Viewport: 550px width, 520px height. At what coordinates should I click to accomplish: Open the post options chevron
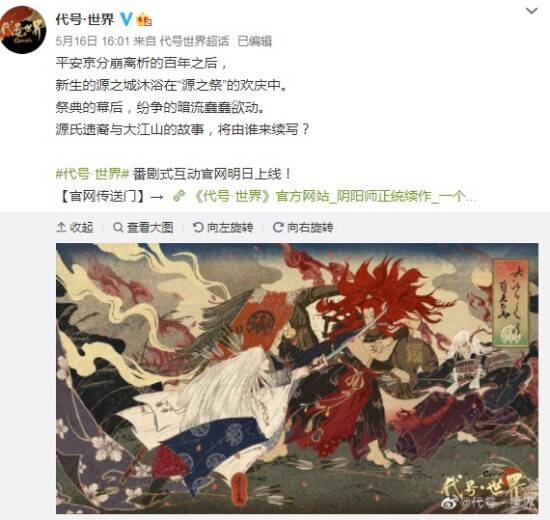coord(532,11)
